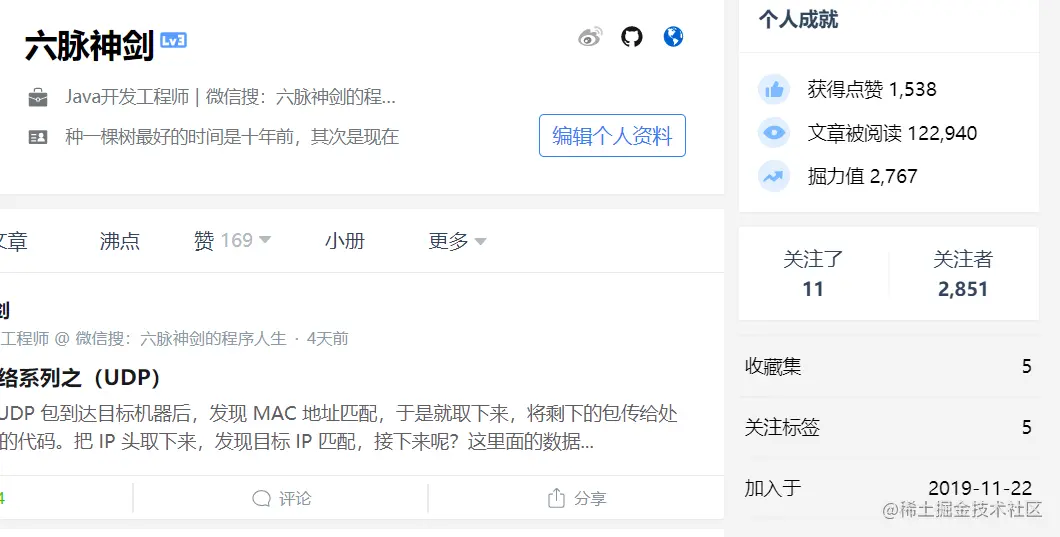Click the profile card bio icon
The image size is (1060, 537).
pyautogui.click(x=38, y=137)
